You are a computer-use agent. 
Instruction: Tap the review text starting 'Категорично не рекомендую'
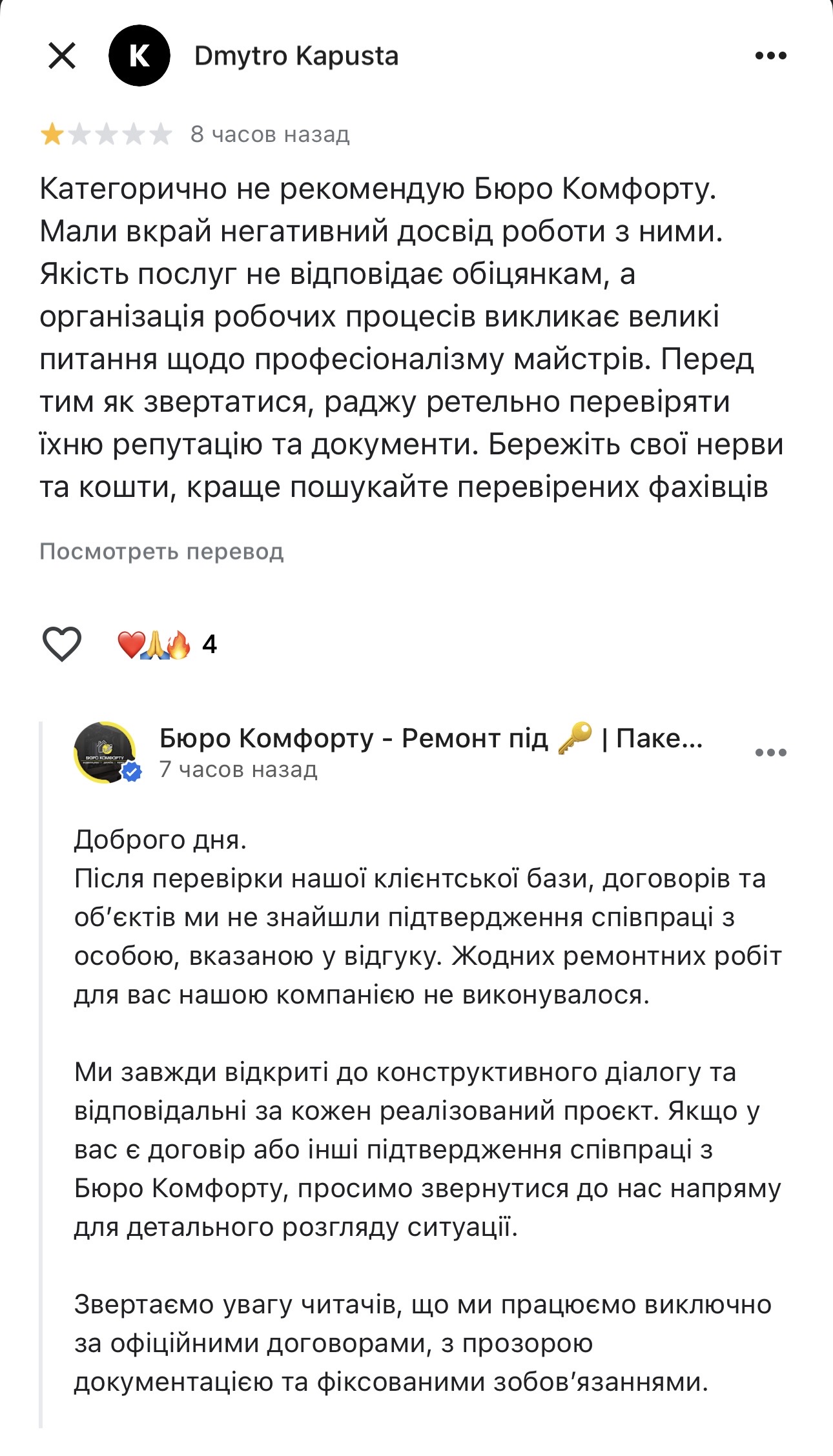pos(411,338)
